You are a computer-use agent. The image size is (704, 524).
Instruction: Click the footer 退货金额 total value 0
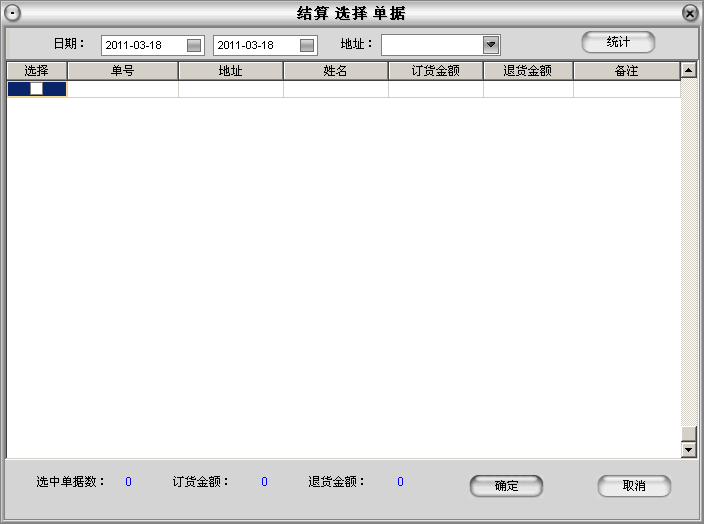(x=400, y=482)
